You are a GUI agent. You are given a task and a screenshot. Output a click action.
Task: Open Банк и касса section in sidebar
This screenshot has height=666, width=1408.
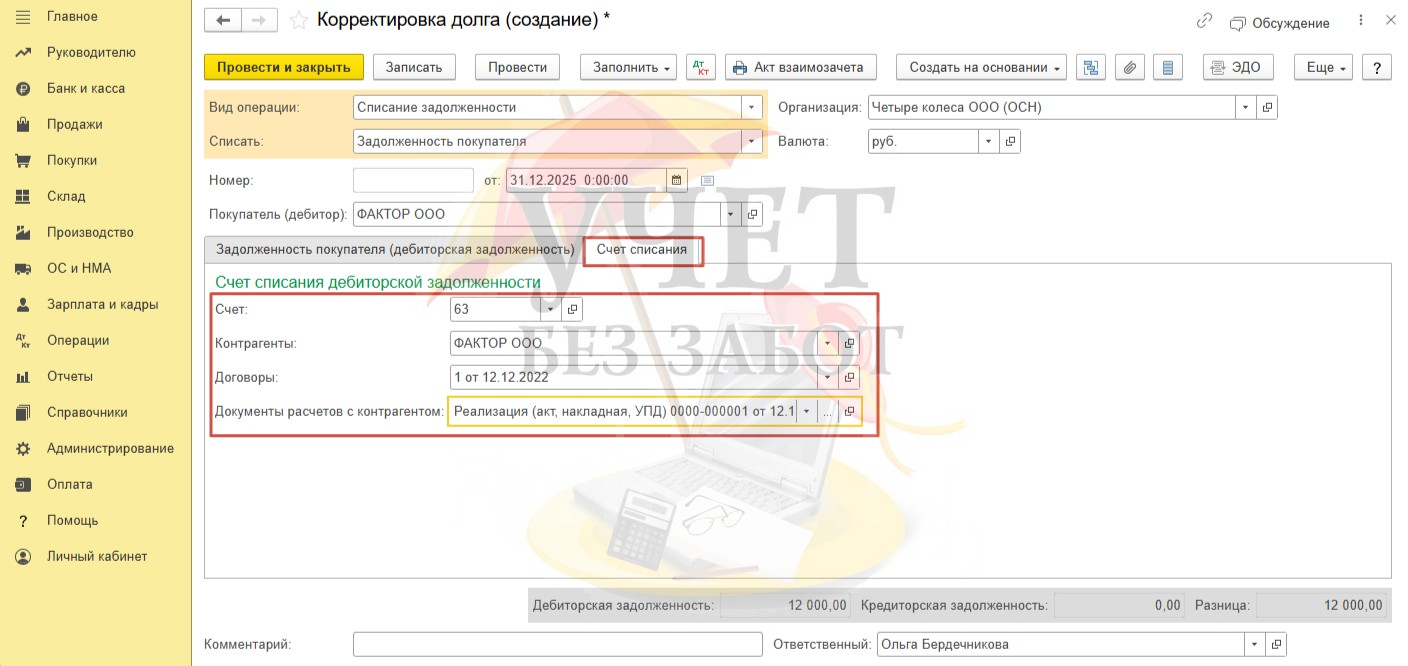tap(85, 88)
